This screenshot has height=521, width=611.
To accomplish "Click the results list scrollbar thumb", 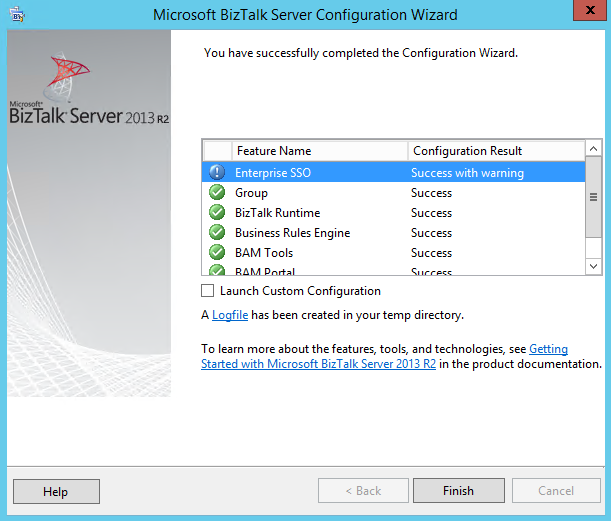I will pos(593,196).
